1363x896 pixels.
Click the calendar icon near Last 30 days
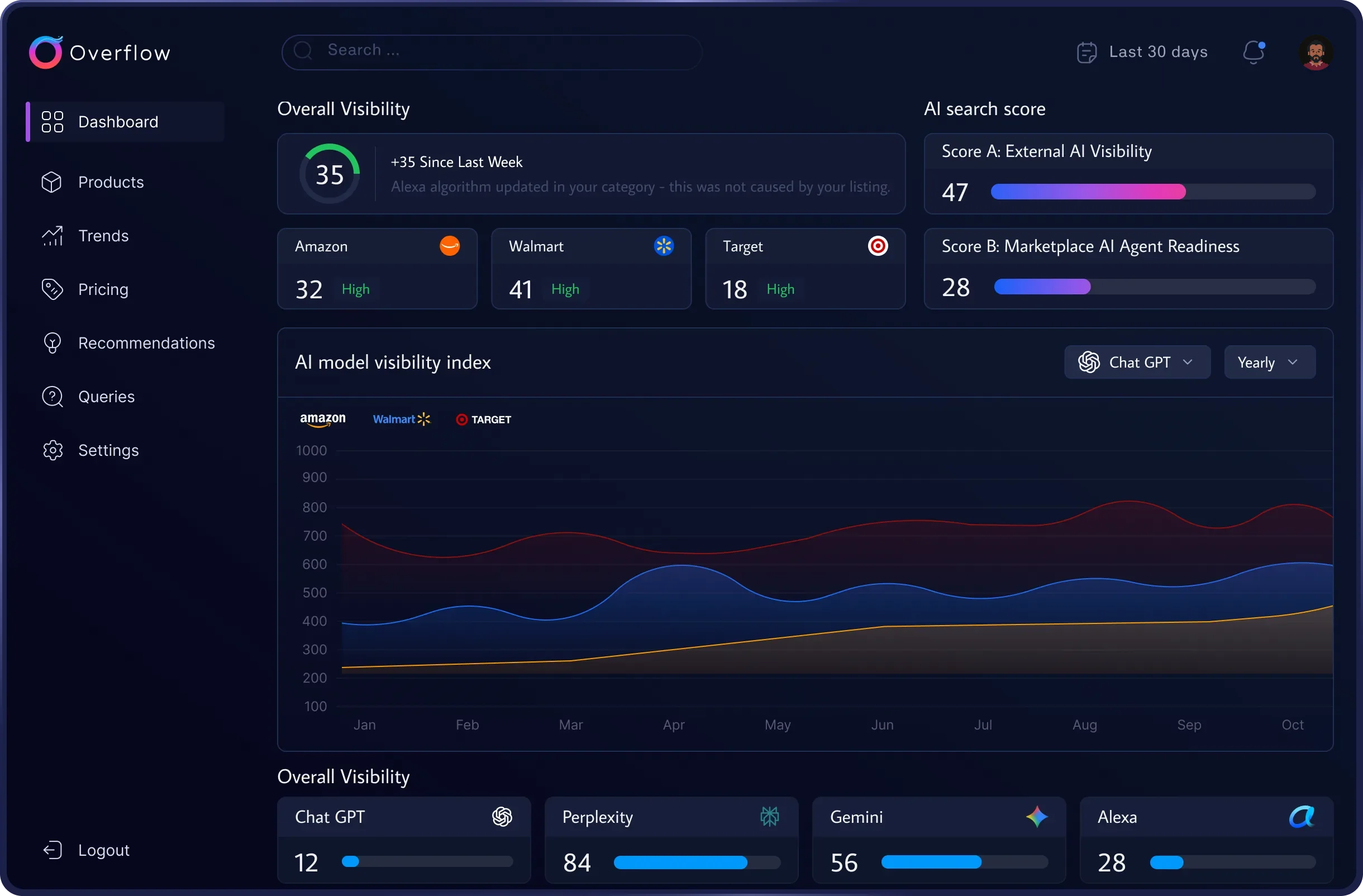tap(1086, 52)
